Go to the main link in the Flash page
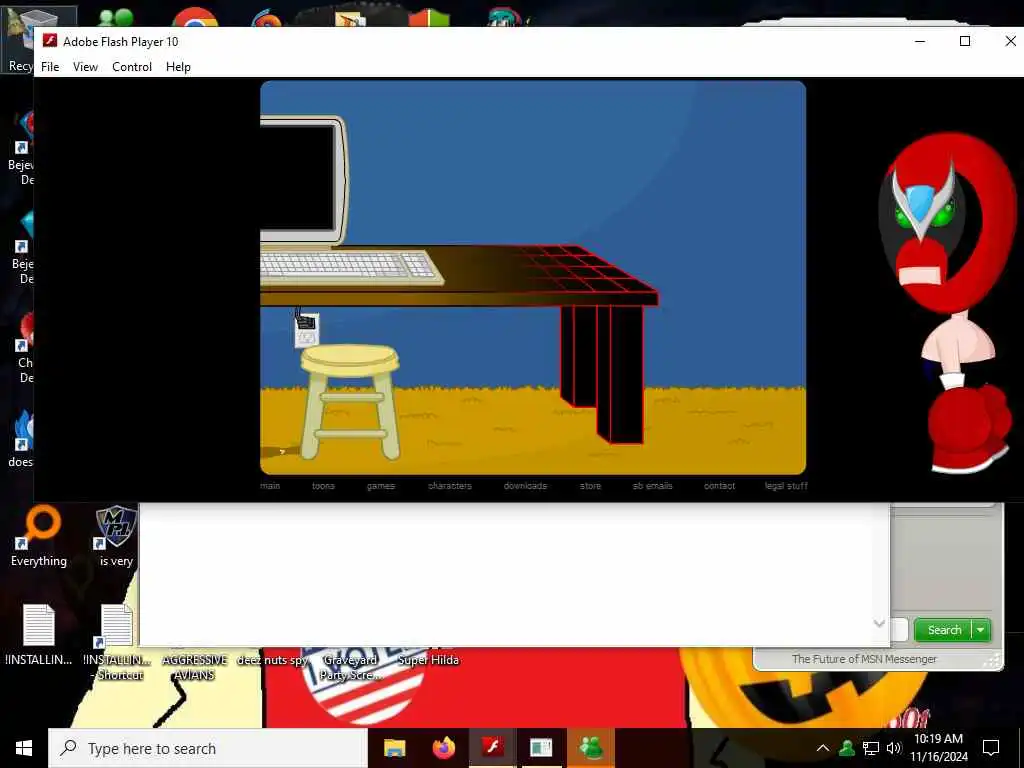The image size is (1024, 768). tap(270, 486)
